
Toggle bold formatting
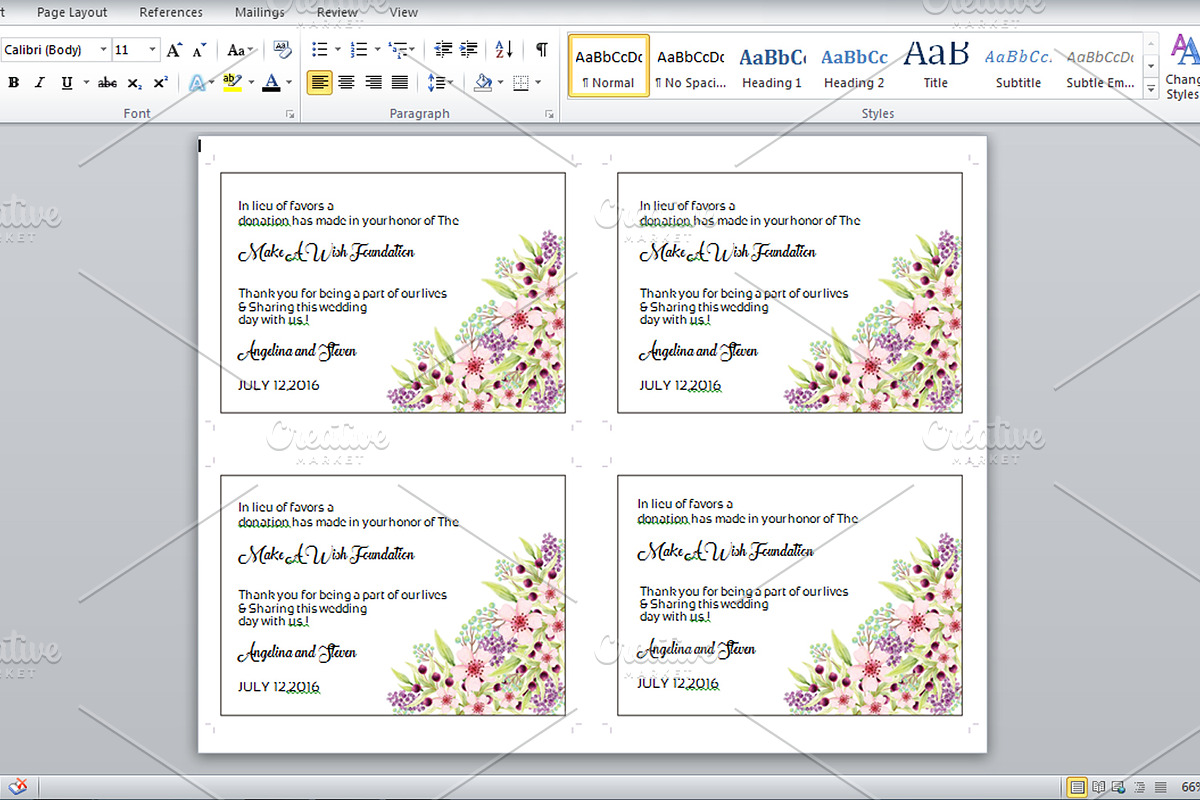14,83
